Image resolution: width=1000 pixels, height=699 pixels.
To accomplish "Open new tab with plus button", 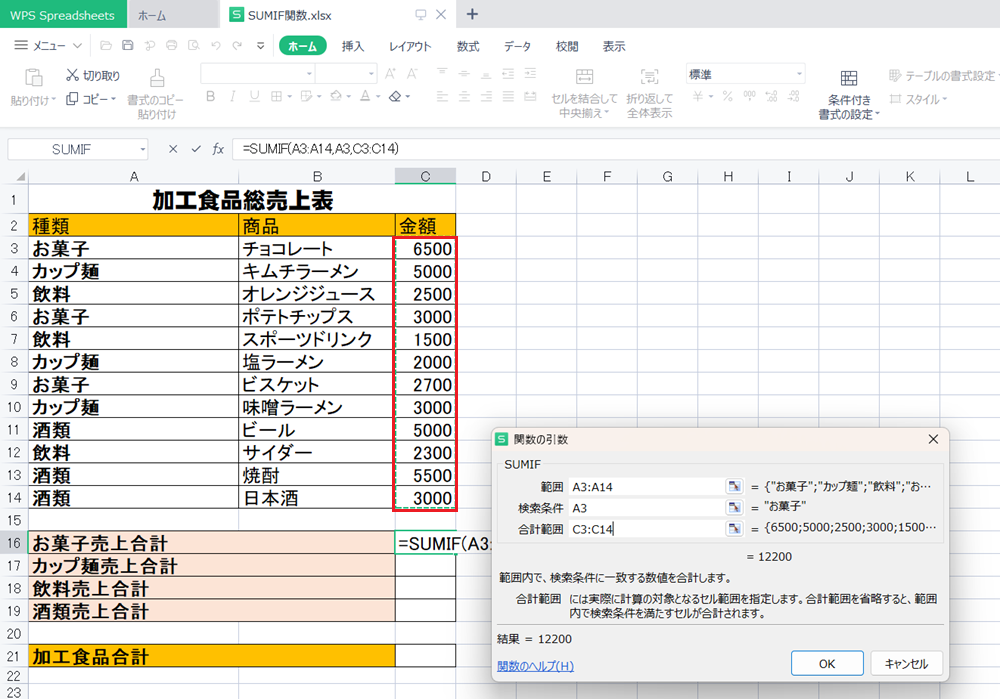I will pos(473,14).
